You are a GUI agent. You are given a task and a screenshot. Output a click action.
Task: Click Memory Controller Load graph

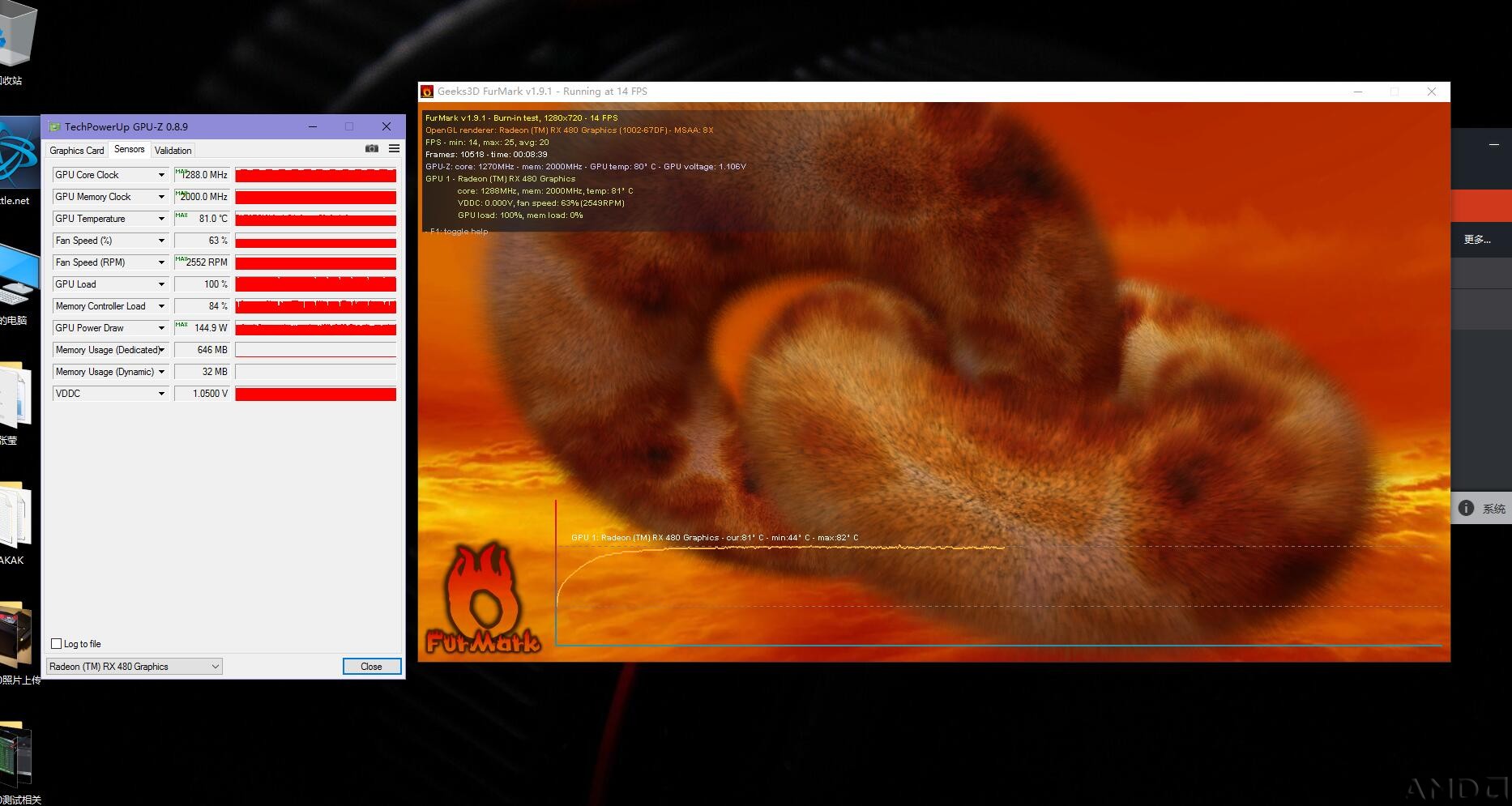[315, 306]
